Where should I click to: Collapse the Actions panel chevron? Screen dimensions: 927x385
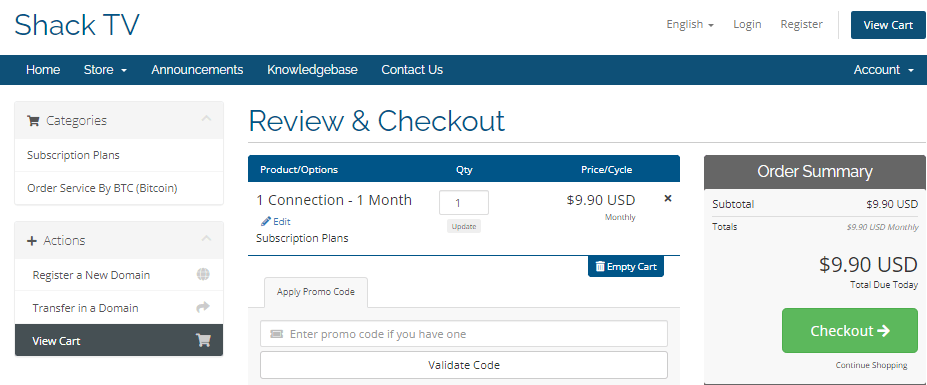[x=206, y=239]
